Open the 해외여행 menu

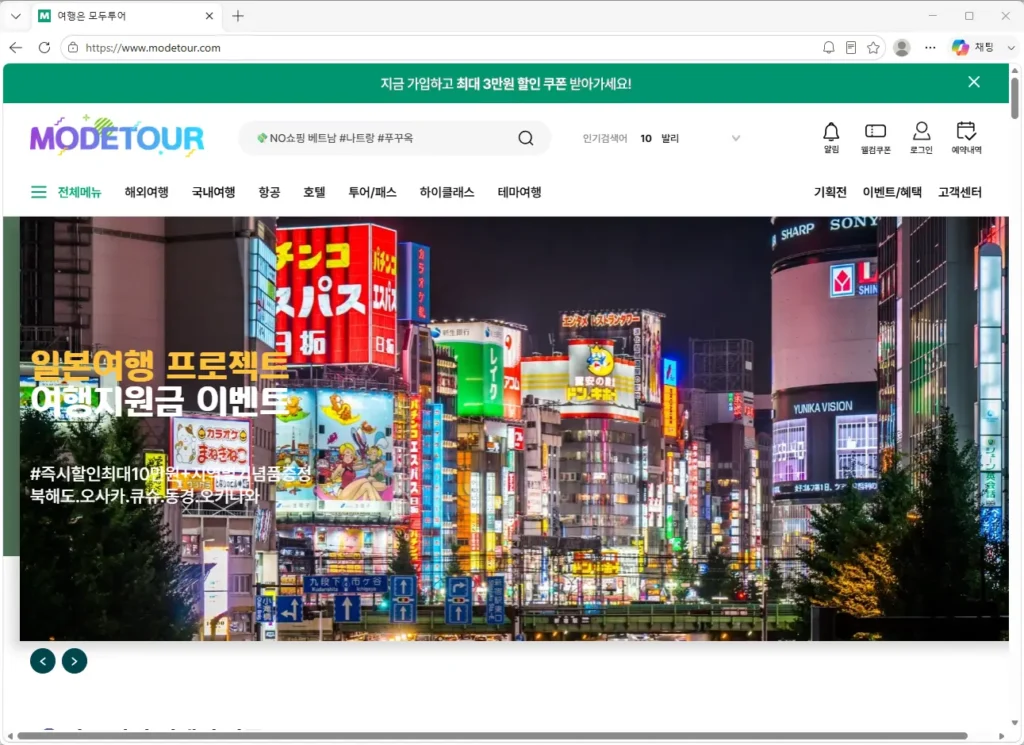[x=146, y=192]
